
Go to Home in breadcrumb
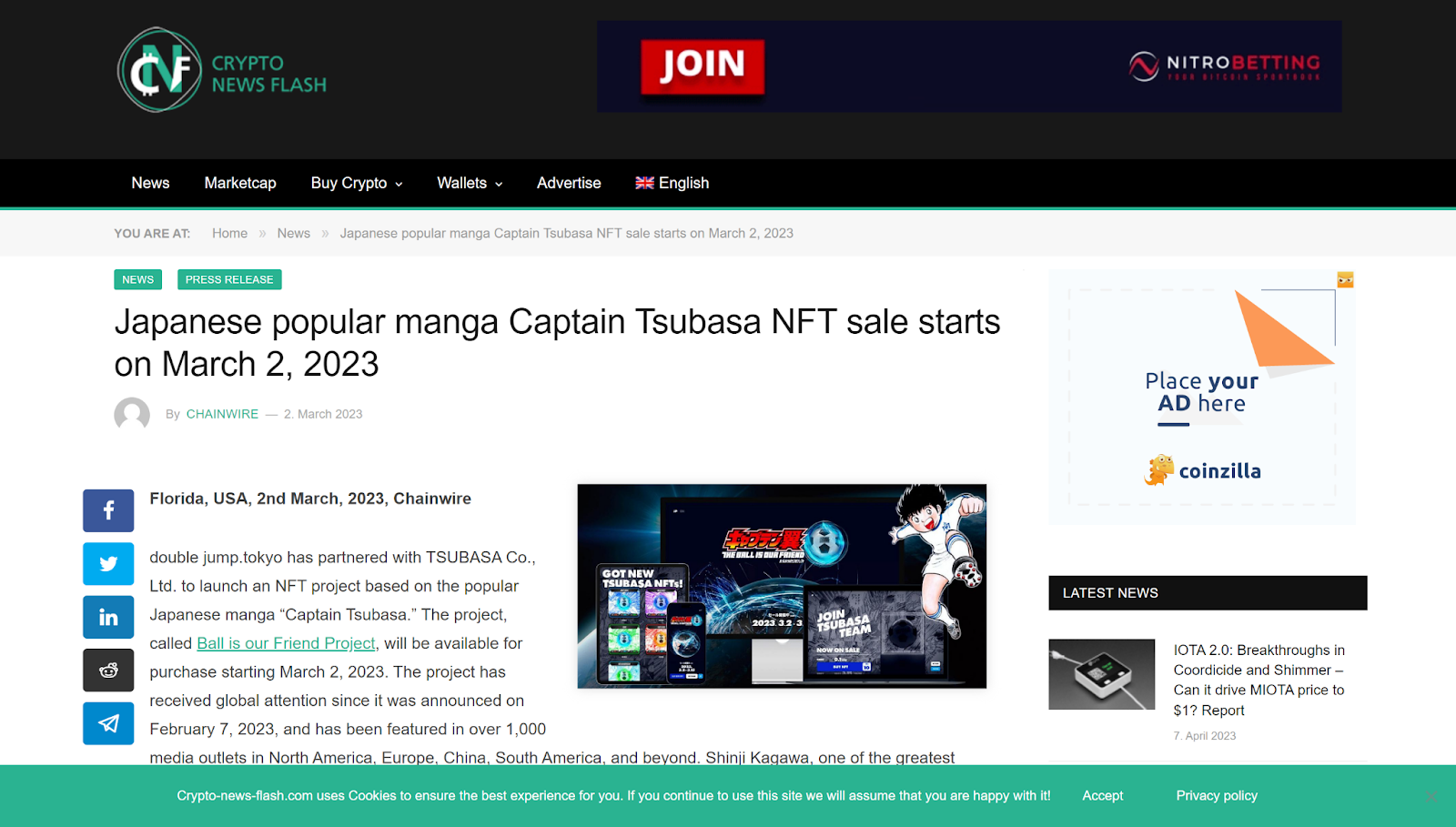point(229,233)
